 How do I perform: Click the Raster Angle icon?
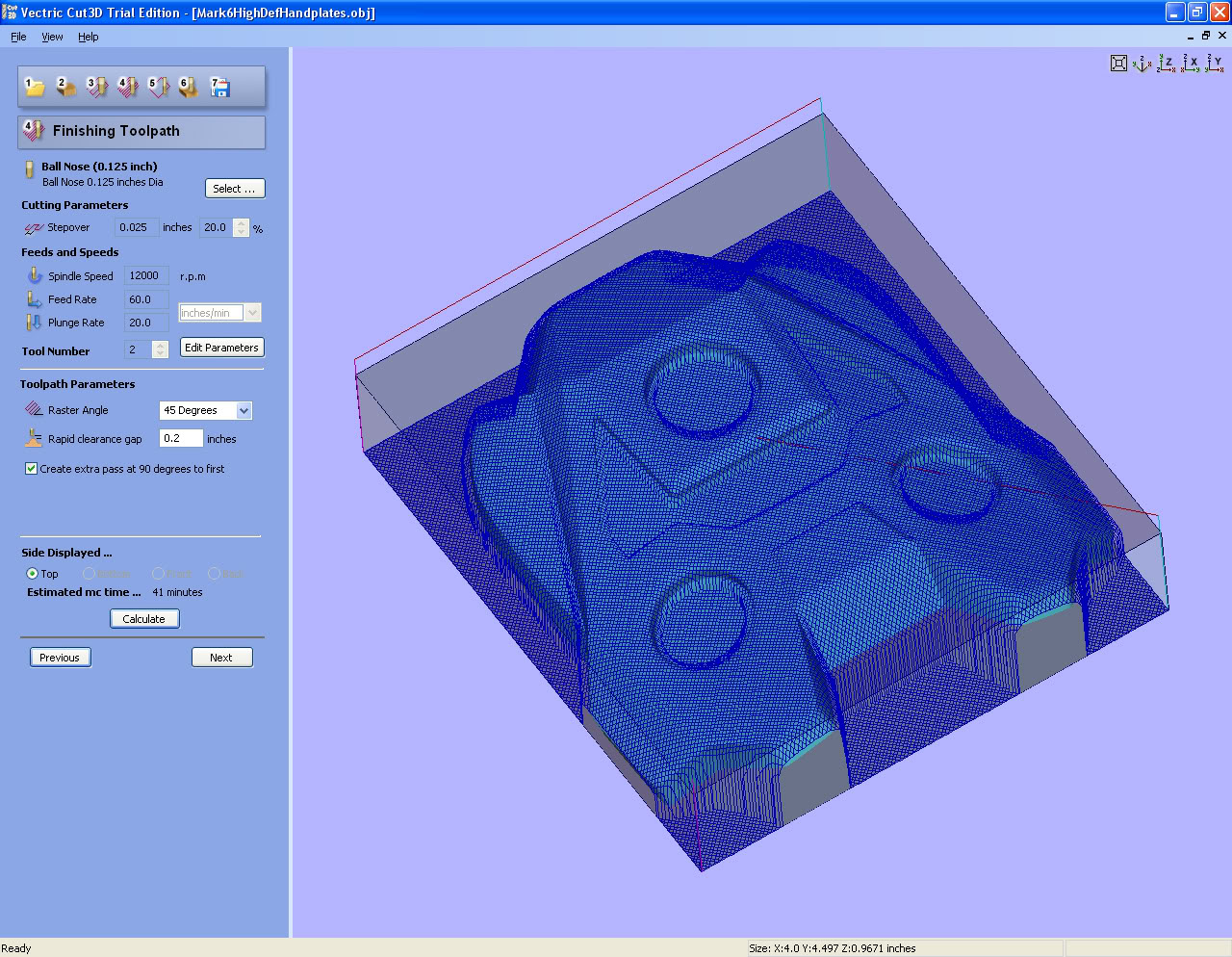34,409
